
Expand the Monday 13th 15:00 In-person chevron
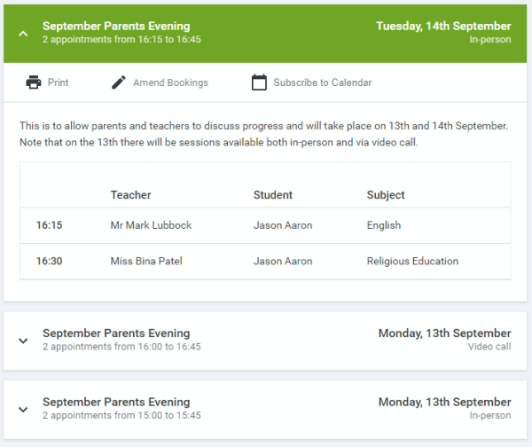(x=23, y=409)
